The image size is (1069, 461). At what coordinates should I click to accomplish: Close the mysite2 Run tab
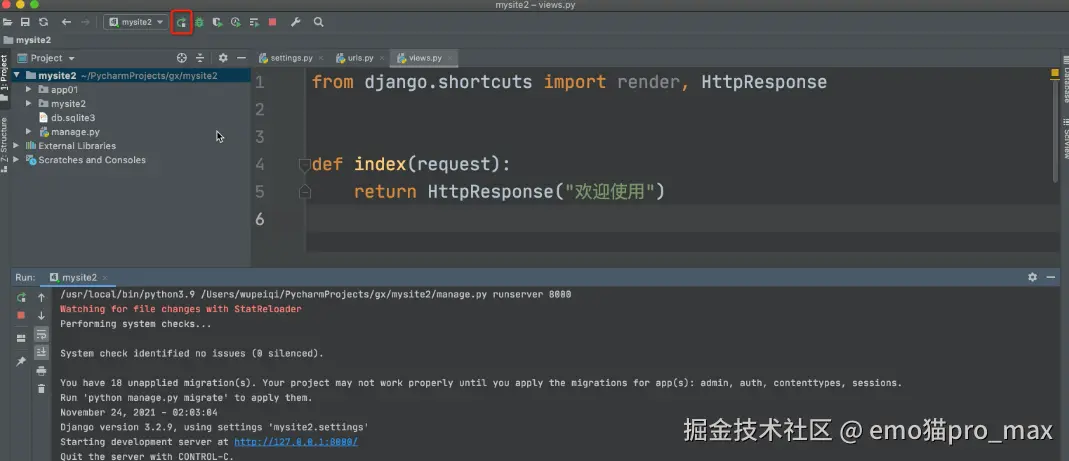pos(105,278)
